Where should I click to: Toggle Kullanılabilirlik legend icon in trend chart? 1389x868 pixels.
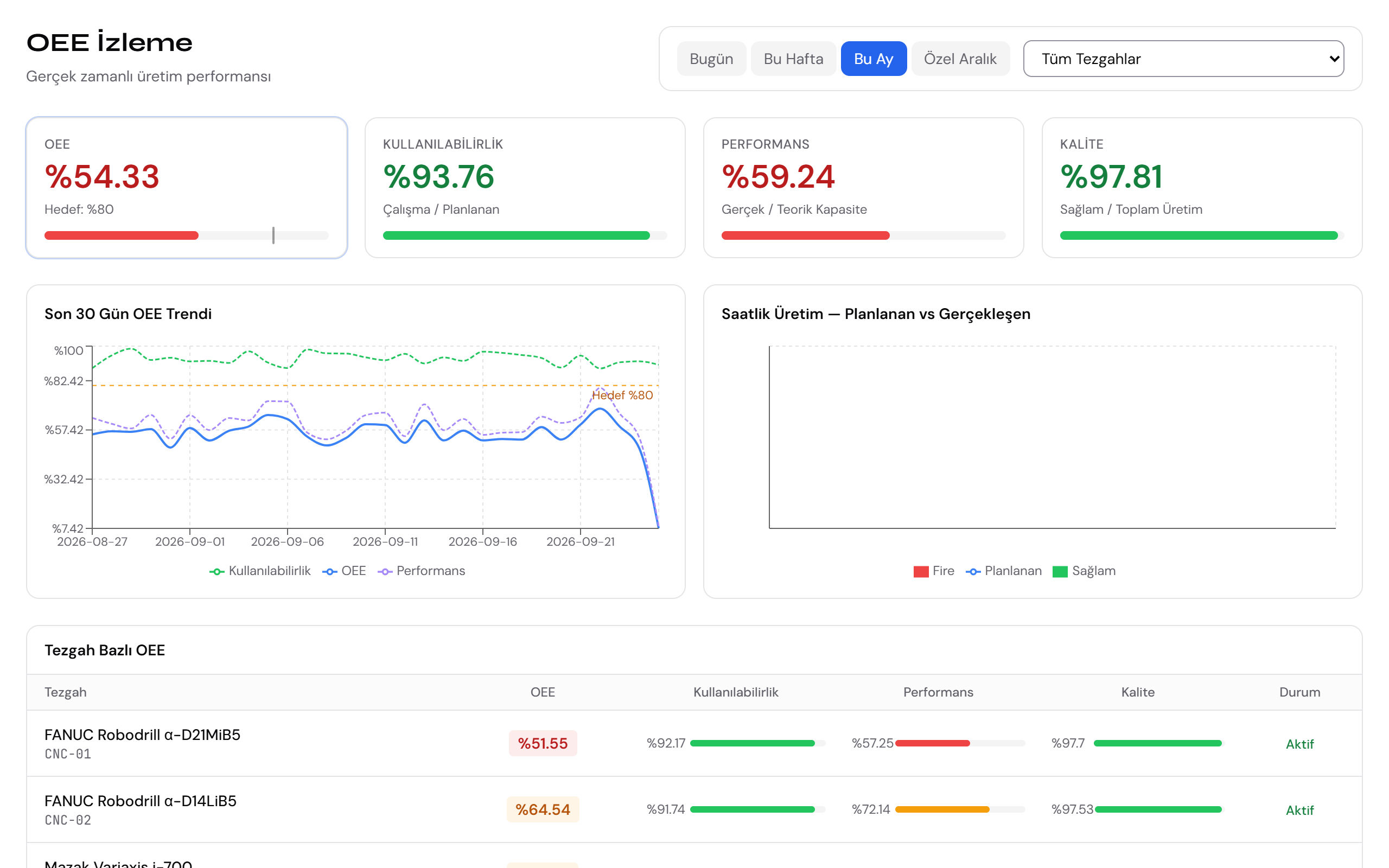click(216, 571)
